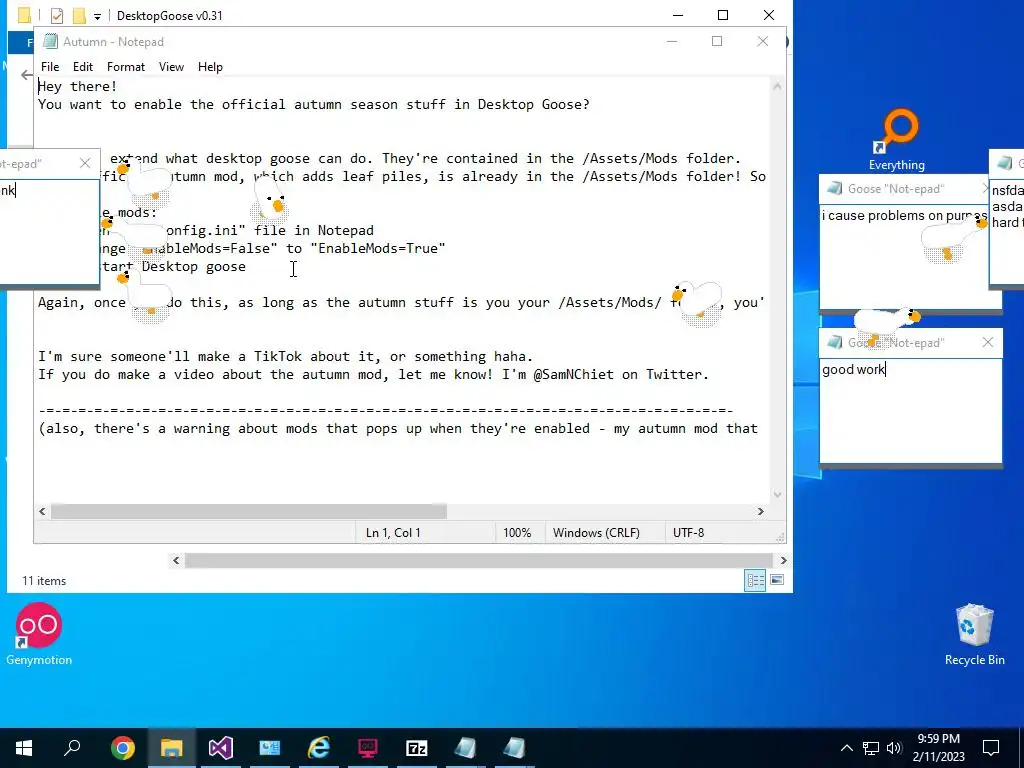Image resolution: width=1024 pixels, height=768 pixels.
Task: Click the '@SamNChiet' text in Notepad
Action: coord(573,375)
